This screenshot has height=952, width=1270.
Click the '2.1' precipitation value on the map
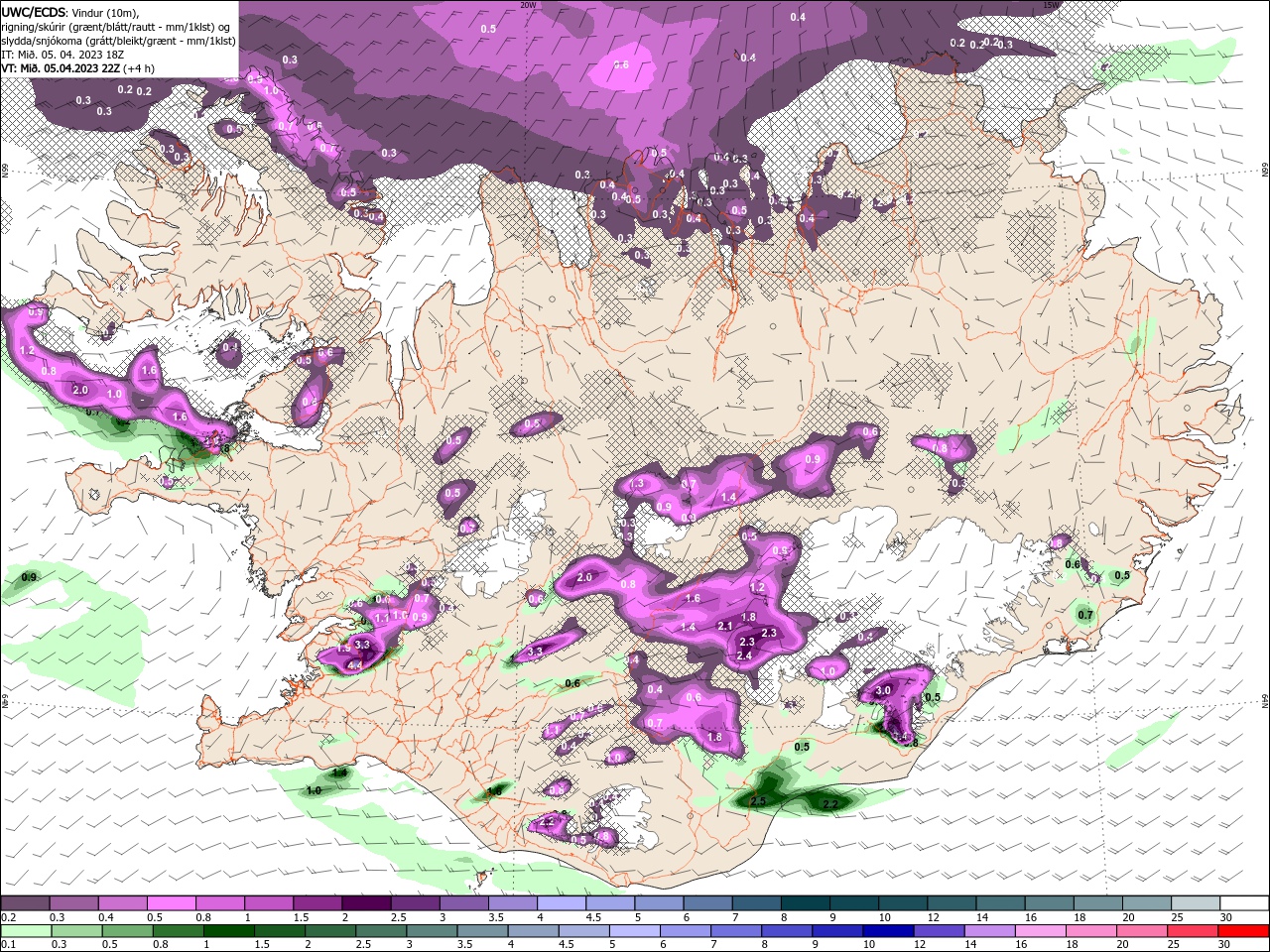[x=724, y=626]
